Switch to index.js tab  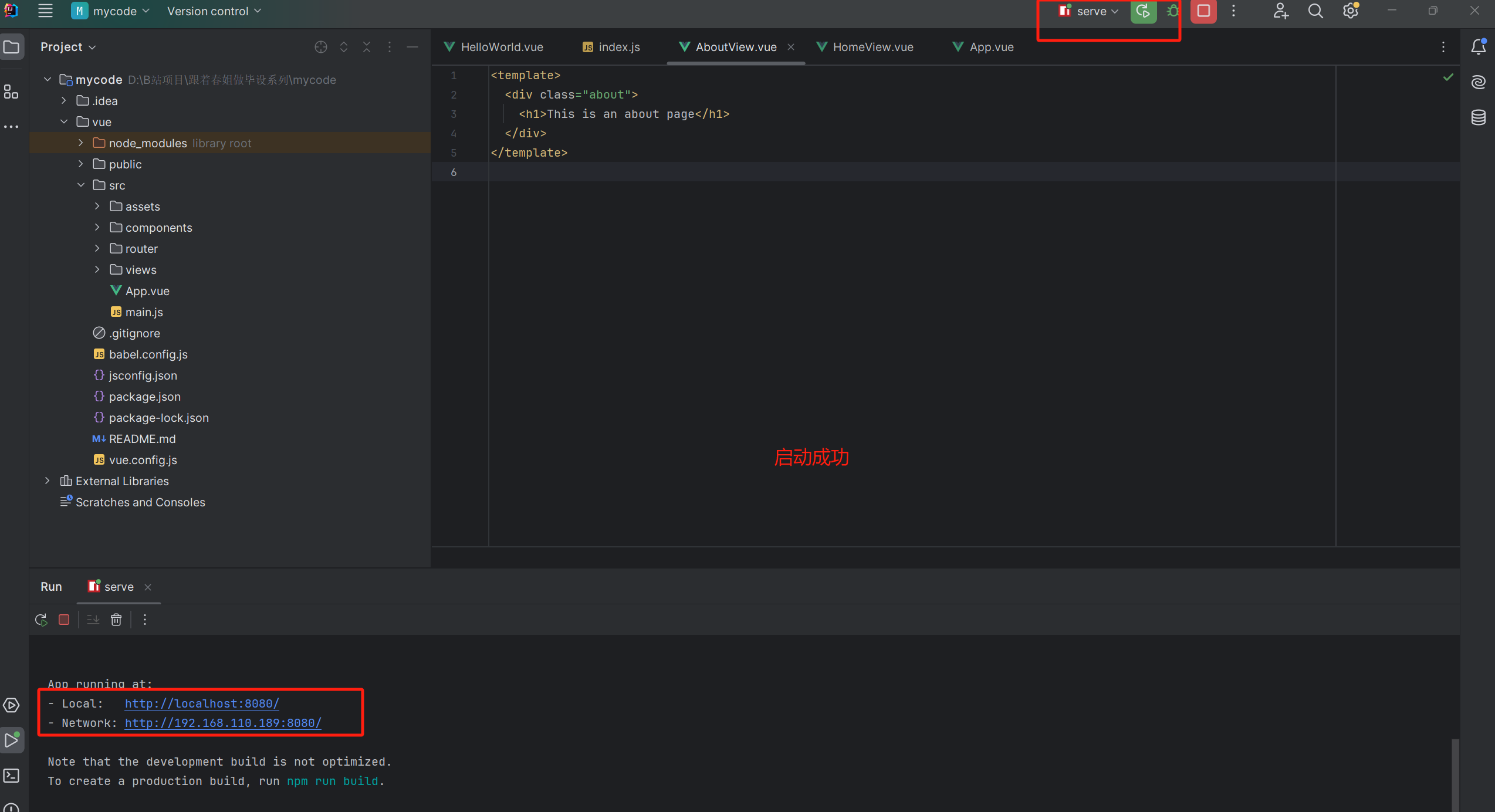611,47
